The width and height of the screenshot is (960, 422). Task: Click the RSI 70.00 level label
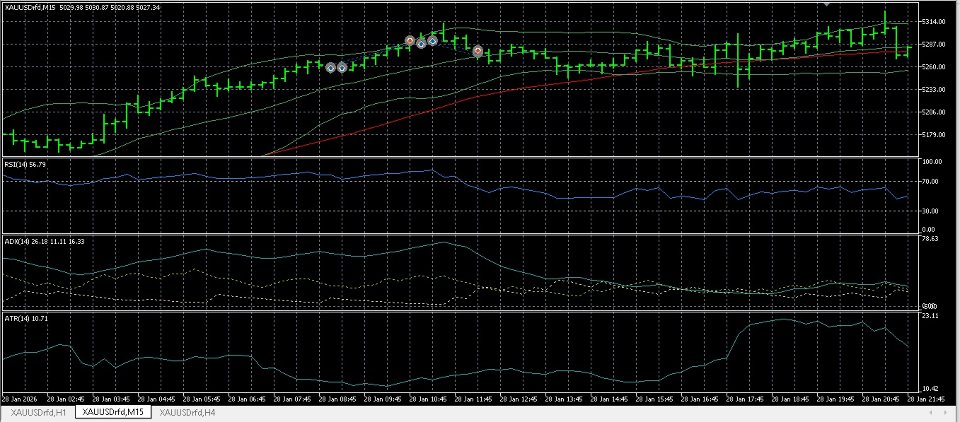coord(931,182)
